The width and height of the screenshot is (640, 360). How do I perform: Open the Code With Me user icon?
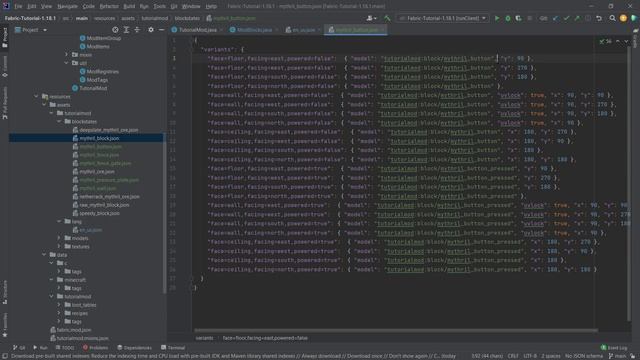point(371,18)
